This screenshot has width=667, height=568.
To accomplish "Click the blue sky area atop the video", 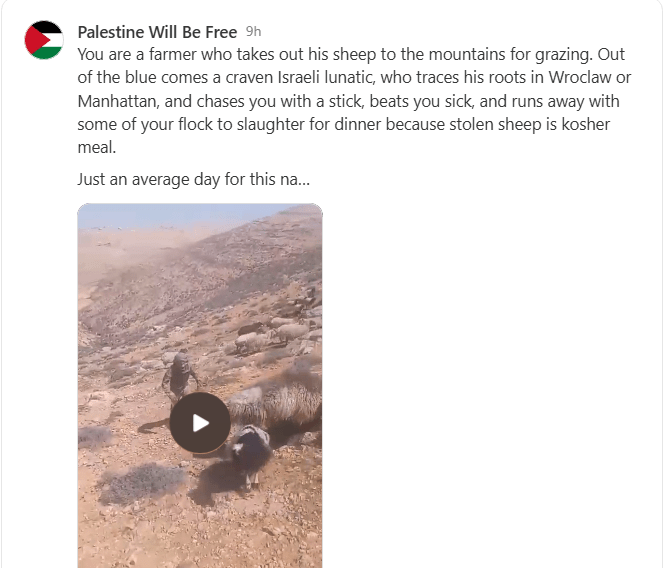I will 179,215.
